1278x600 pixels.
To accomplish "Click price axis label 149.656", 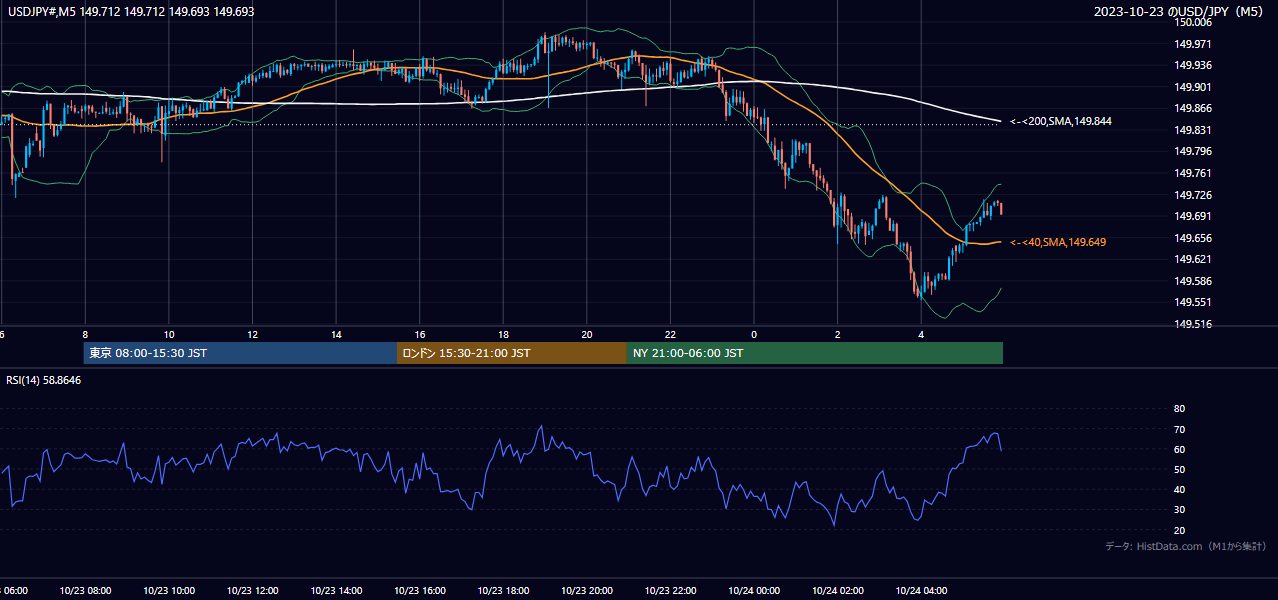I will click(x=1193, y=238).
